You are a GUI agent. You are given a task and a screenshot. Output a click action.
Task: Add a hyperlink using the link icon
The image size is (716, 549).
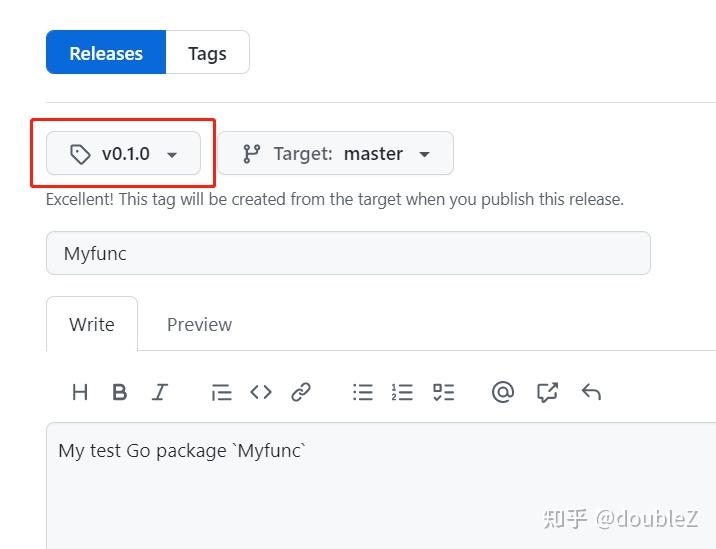tap(301, 392)
